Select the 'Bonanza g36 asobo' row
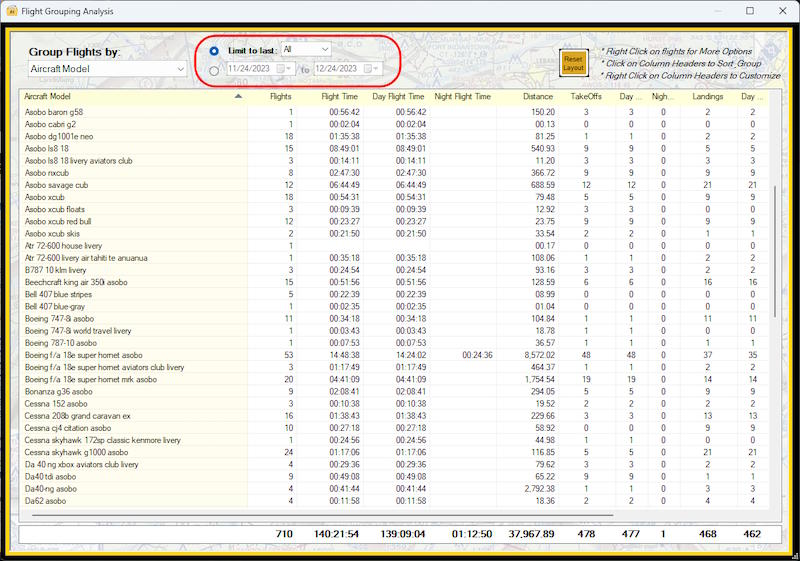The image size is (800, 561). [393, 392]
